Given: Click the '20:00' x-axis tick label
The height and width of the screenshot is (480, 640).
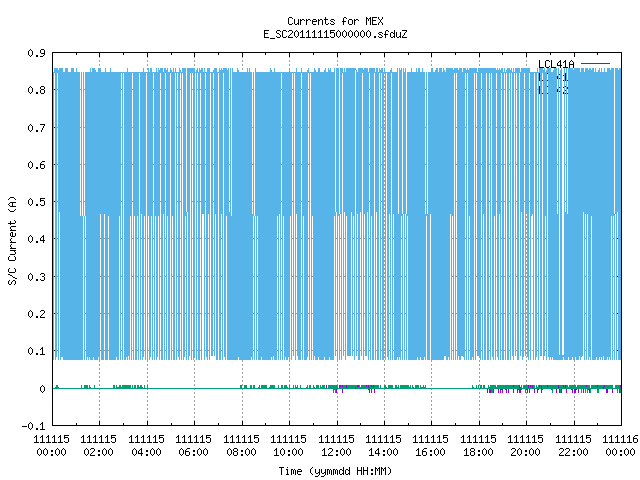Looking at the screenshot, I should click(525, 452).
